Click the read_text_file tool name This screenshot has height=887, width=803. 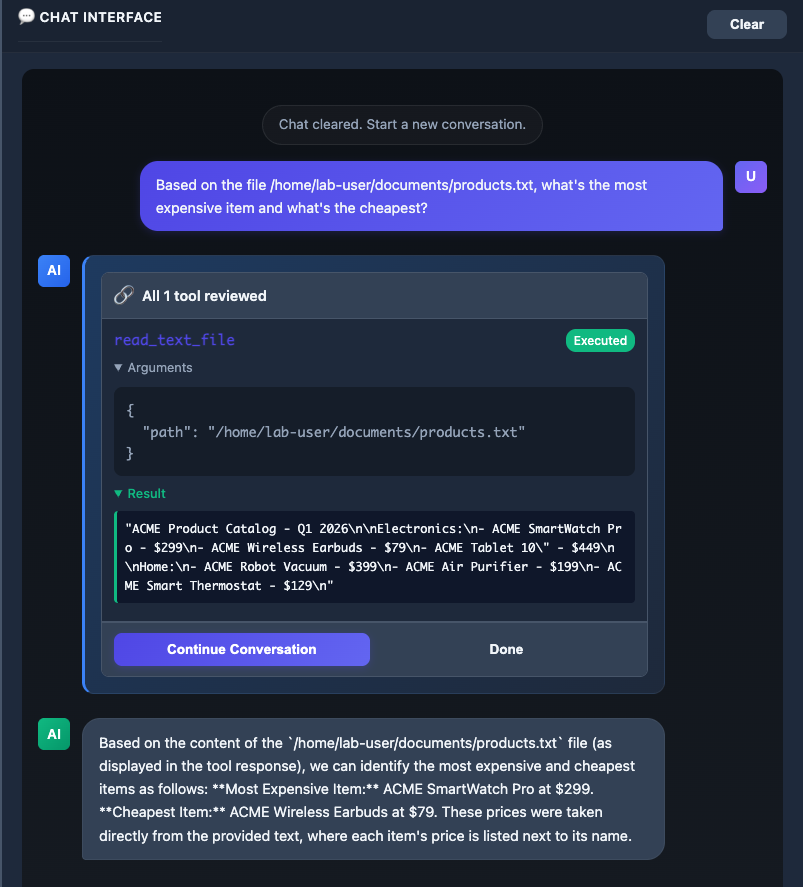pos(174,340)
